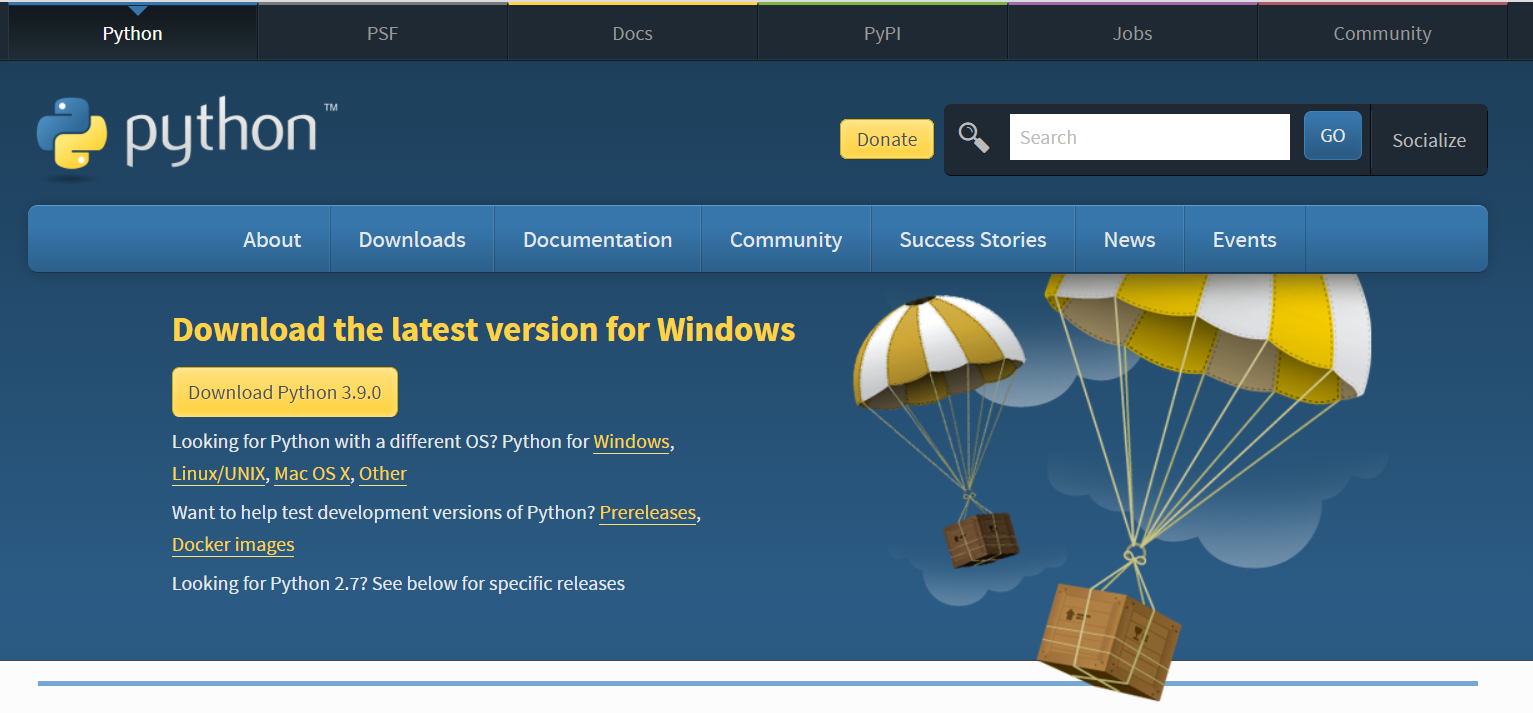Follow the Linux/UNIX link

pyautogui.click(x=219, y=473)
